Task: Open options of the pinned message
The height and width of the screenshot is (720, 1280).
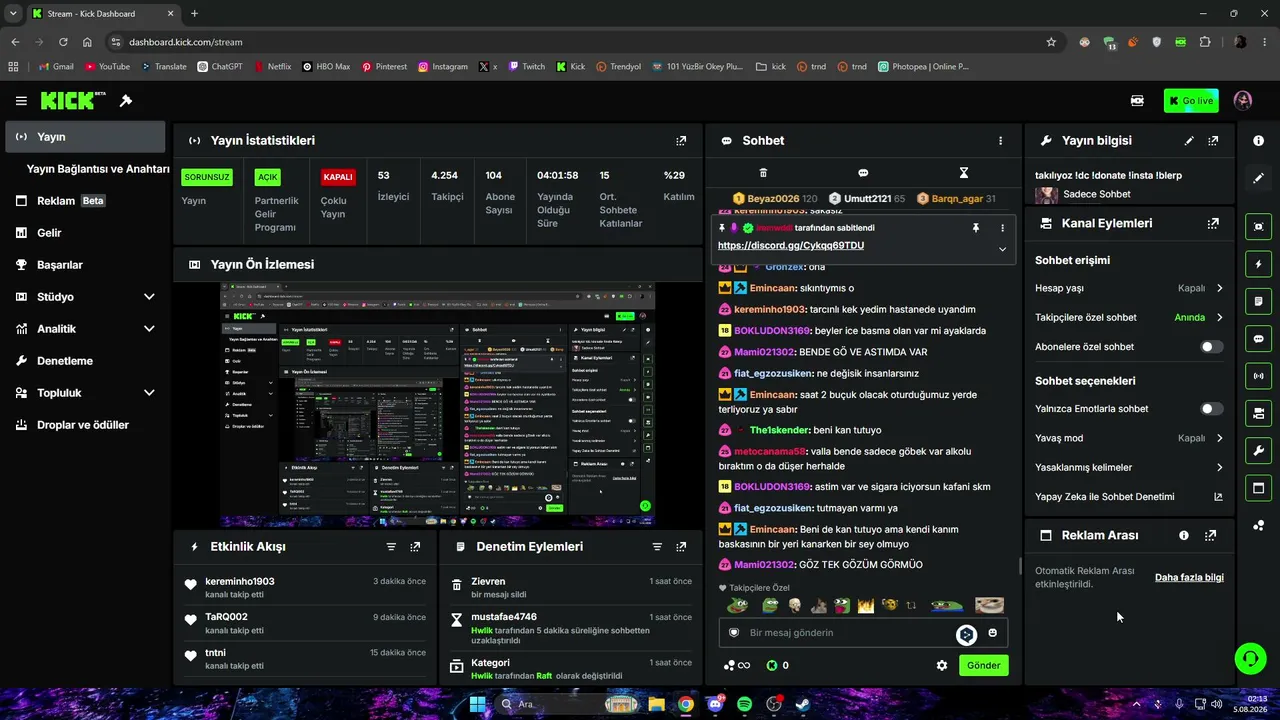Action: [1002, 228]
